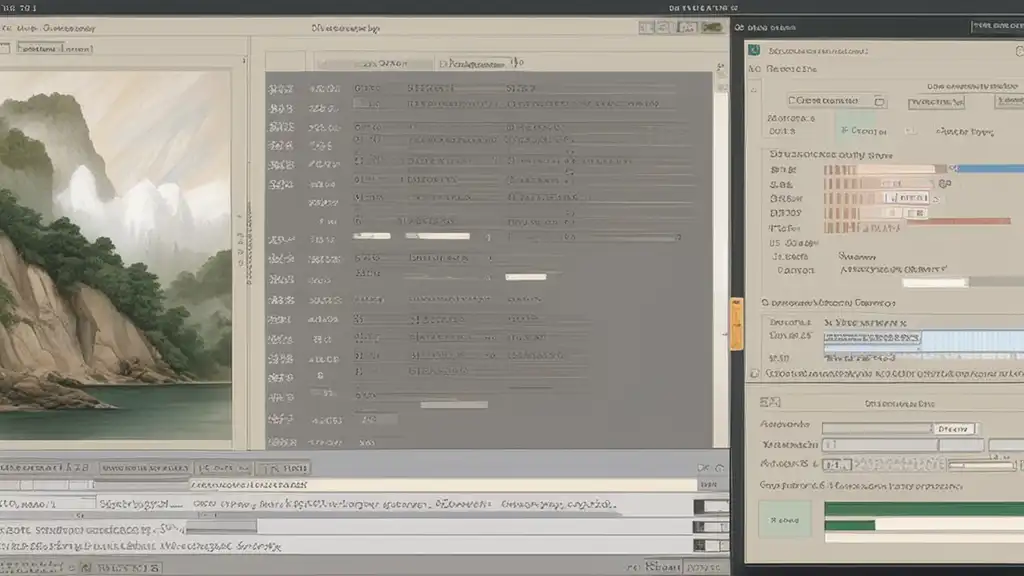The width and height of the screenshot is (1024, 576).
Task: Click the full dark green progress bar
Action: 924,509
